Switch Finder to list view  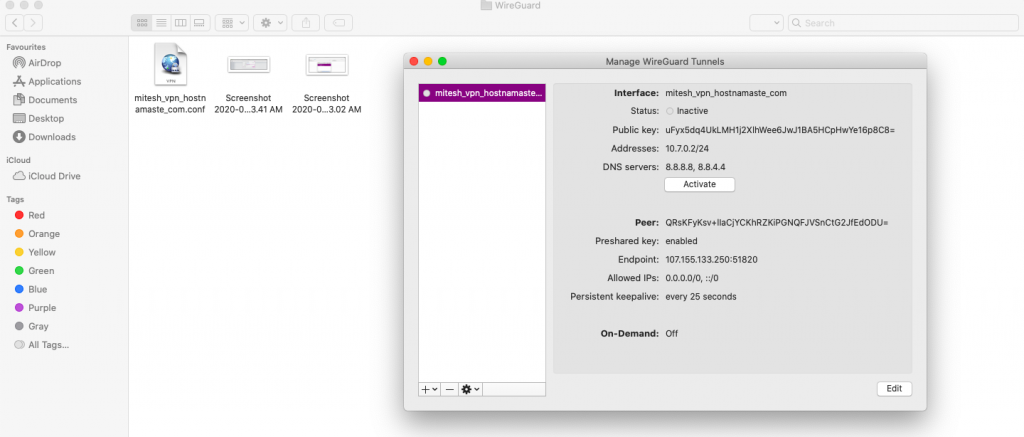click(x=161, y=23)
